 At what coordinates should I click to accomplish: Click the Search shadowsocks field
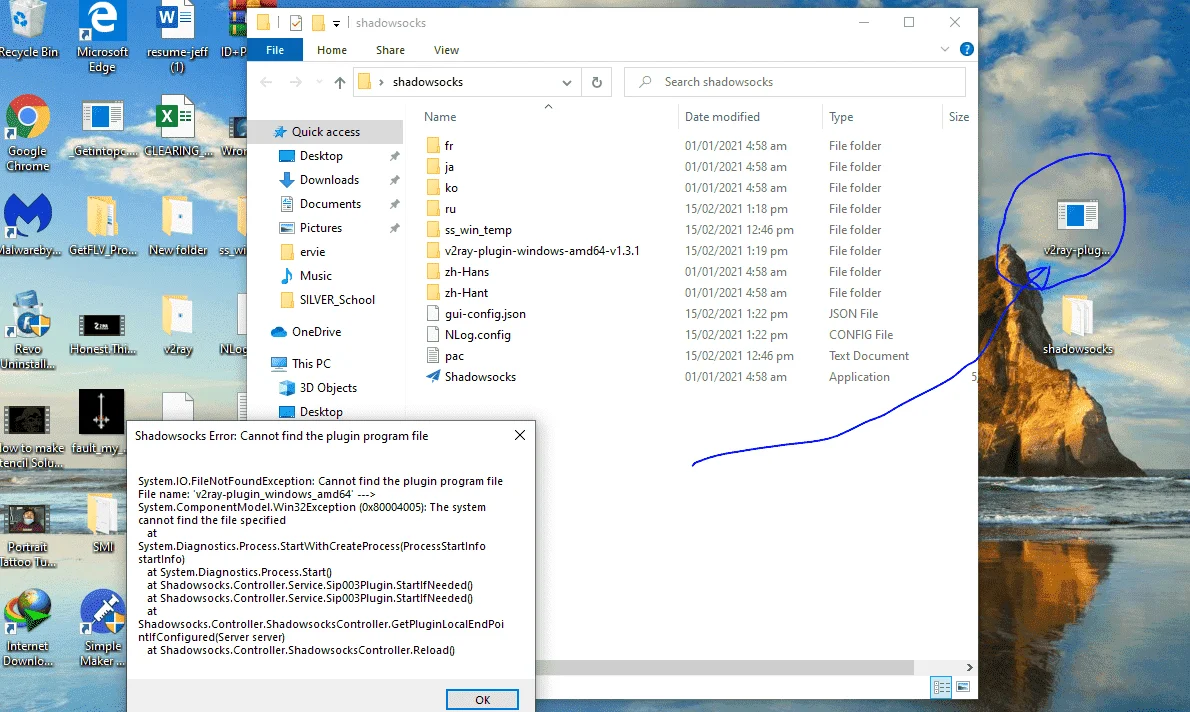[795, 82]
